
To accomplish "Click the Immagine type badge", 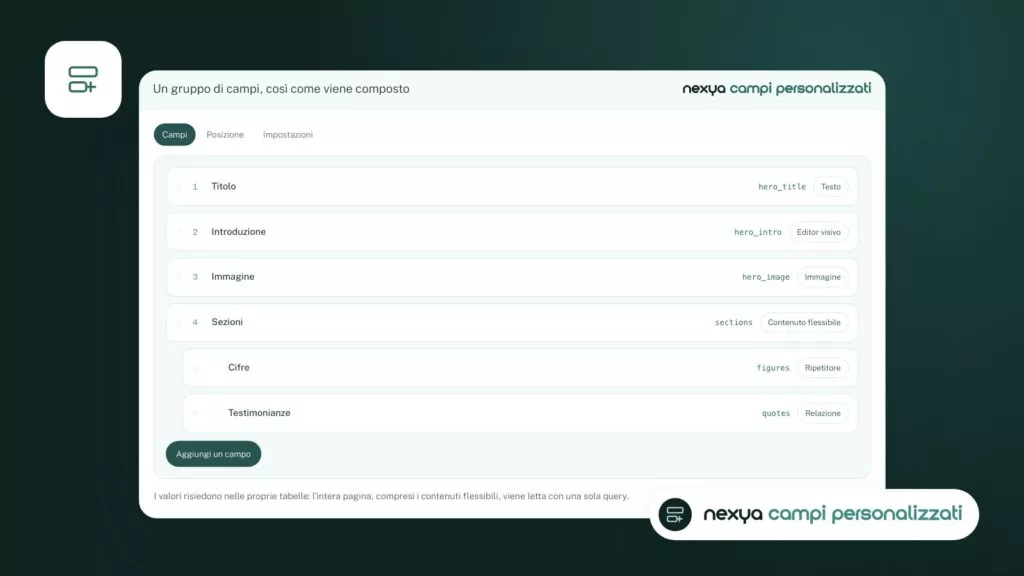I will click(x=822, y=277).
